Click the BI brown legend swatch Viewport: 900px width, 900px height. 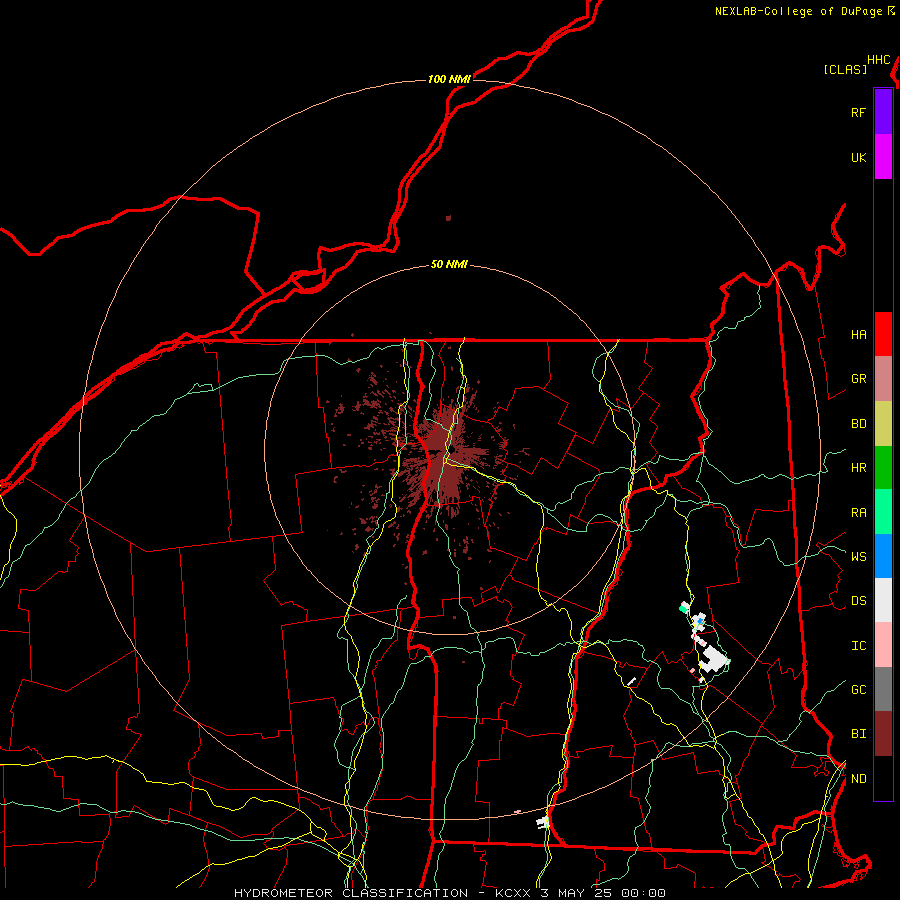[883, 734]
